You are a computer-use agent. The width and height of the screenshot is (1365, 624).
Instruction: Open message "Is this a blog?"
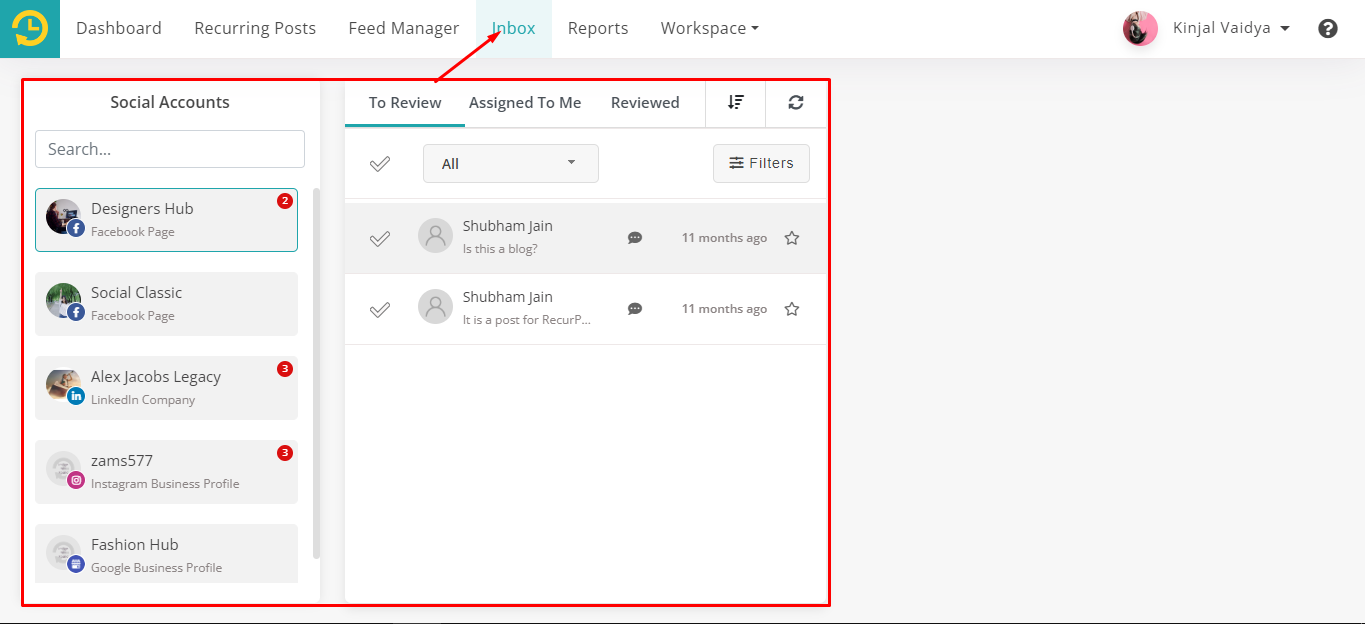point(586,238)
